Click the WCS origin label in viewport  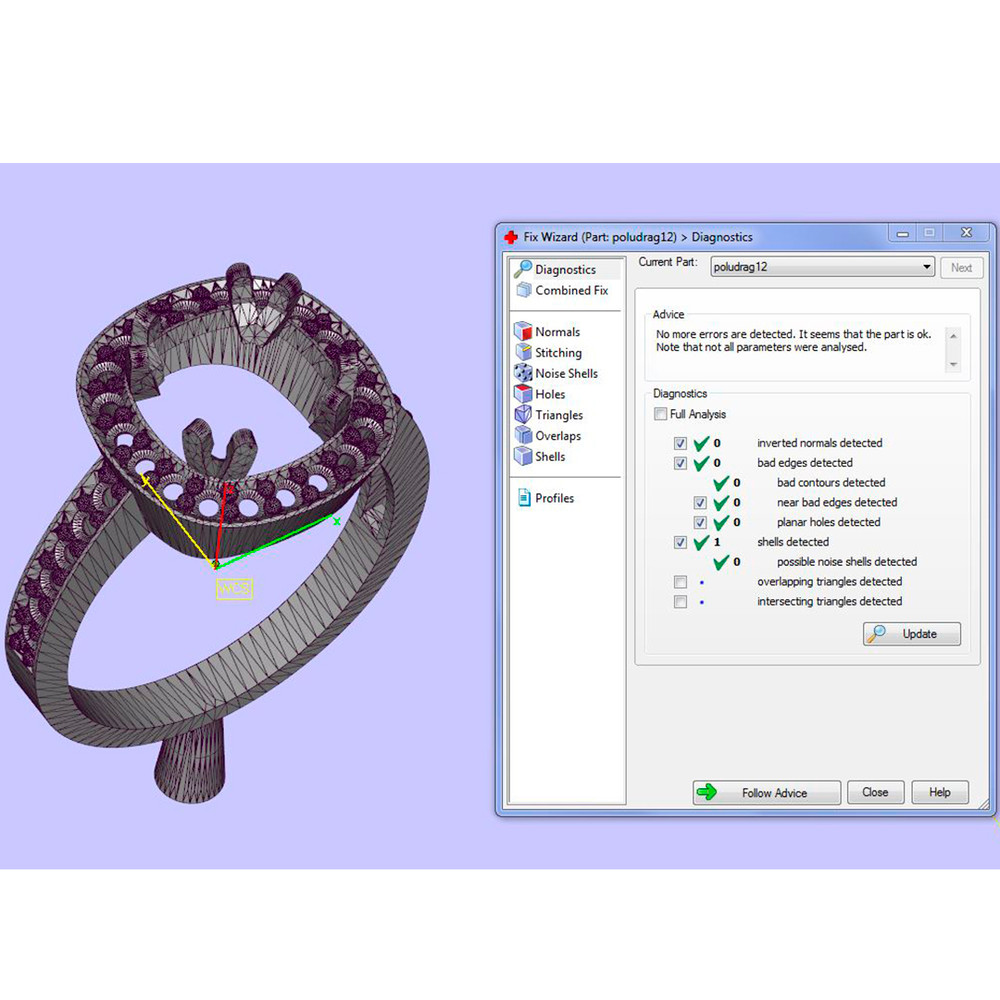pyautogui.click(x=234, y=589)
